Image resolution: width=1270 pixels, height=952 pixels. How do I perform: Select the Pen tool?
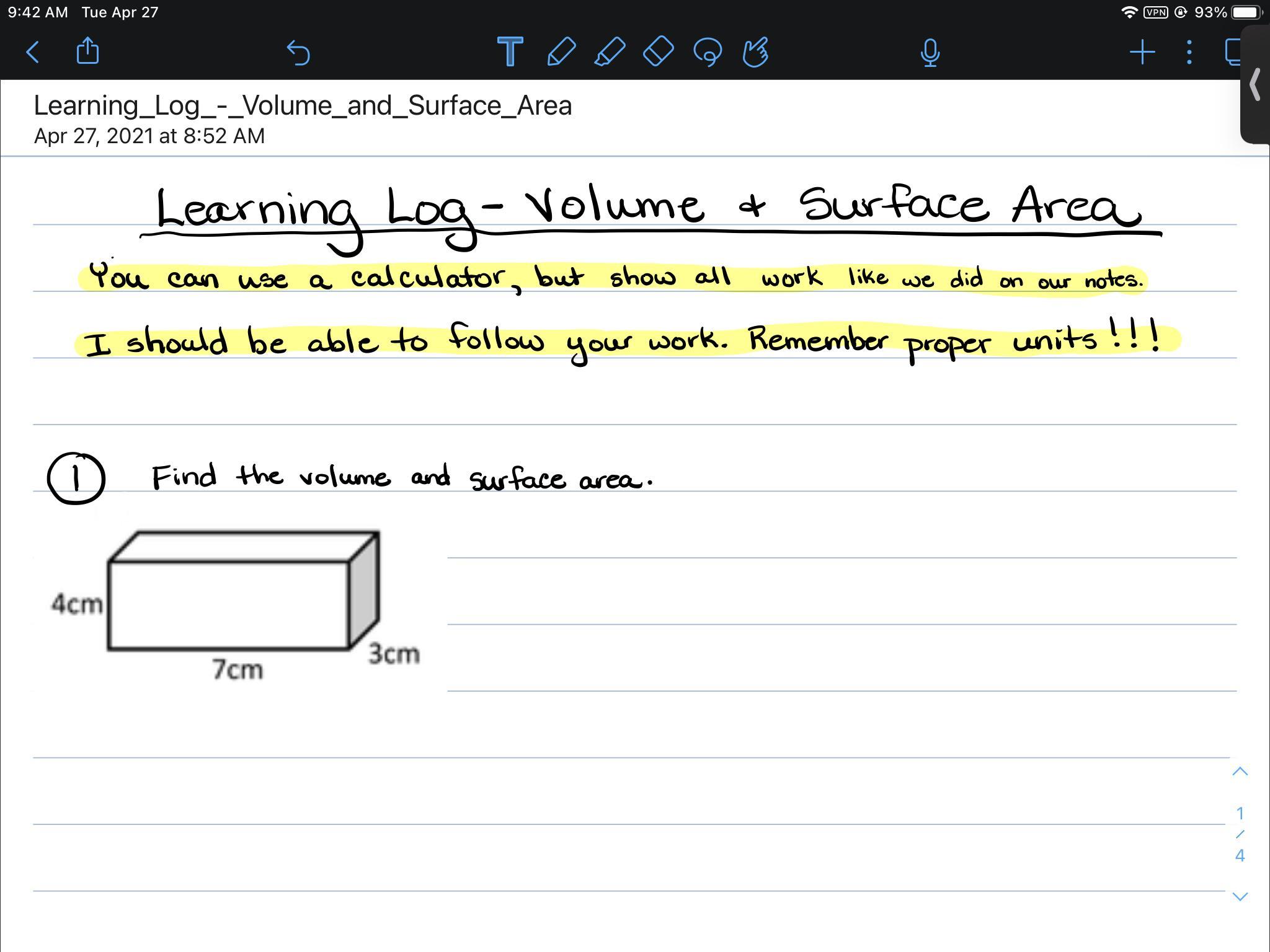click(x=561, y=51)
